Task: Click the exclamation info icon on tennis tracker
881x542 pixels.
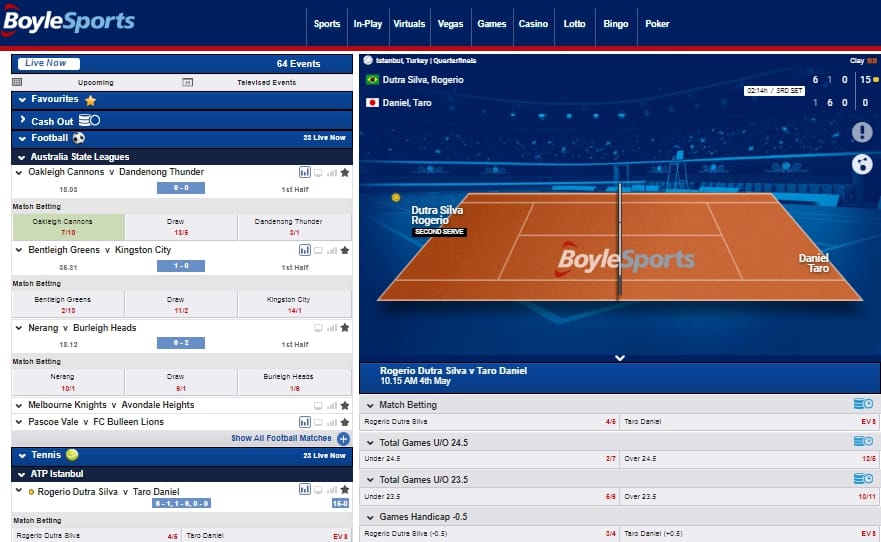Action: click(x=862, y=132)
